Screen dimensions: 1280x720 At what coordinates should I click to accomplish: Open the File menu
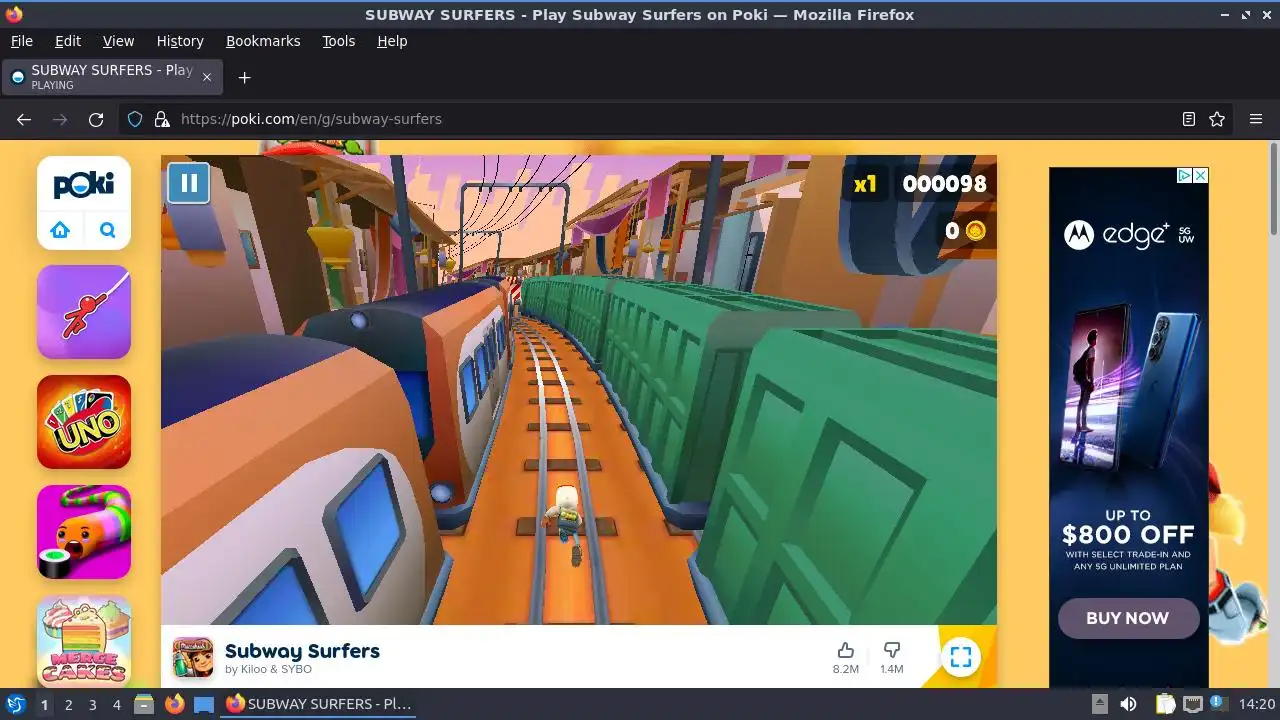[x=21, y=41]
